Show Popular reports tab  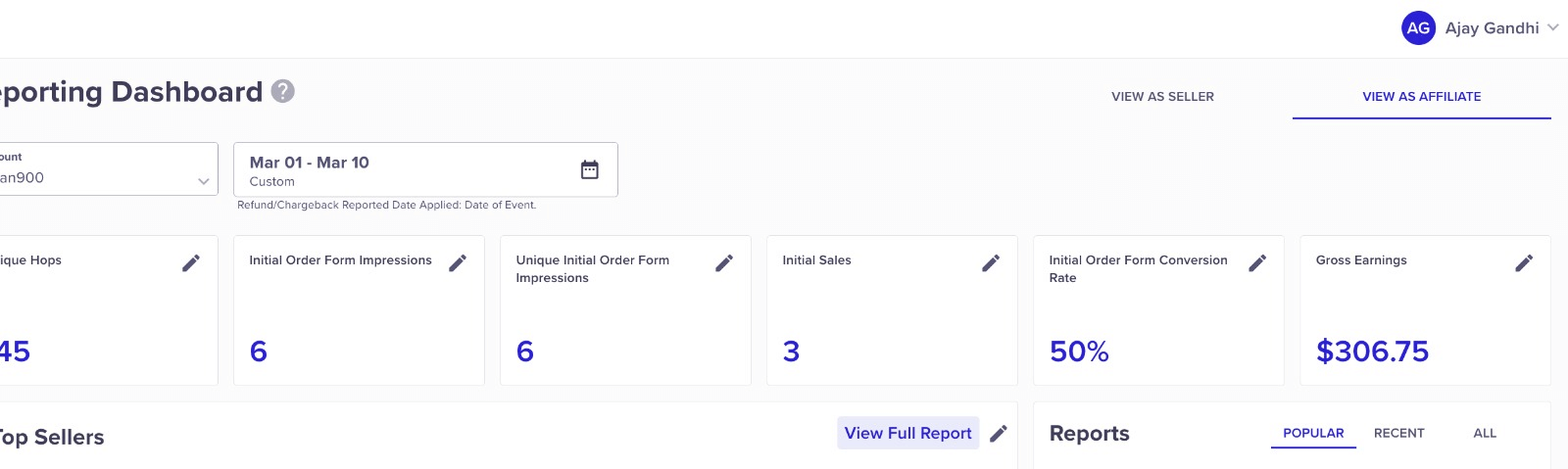pos(1313,433)
